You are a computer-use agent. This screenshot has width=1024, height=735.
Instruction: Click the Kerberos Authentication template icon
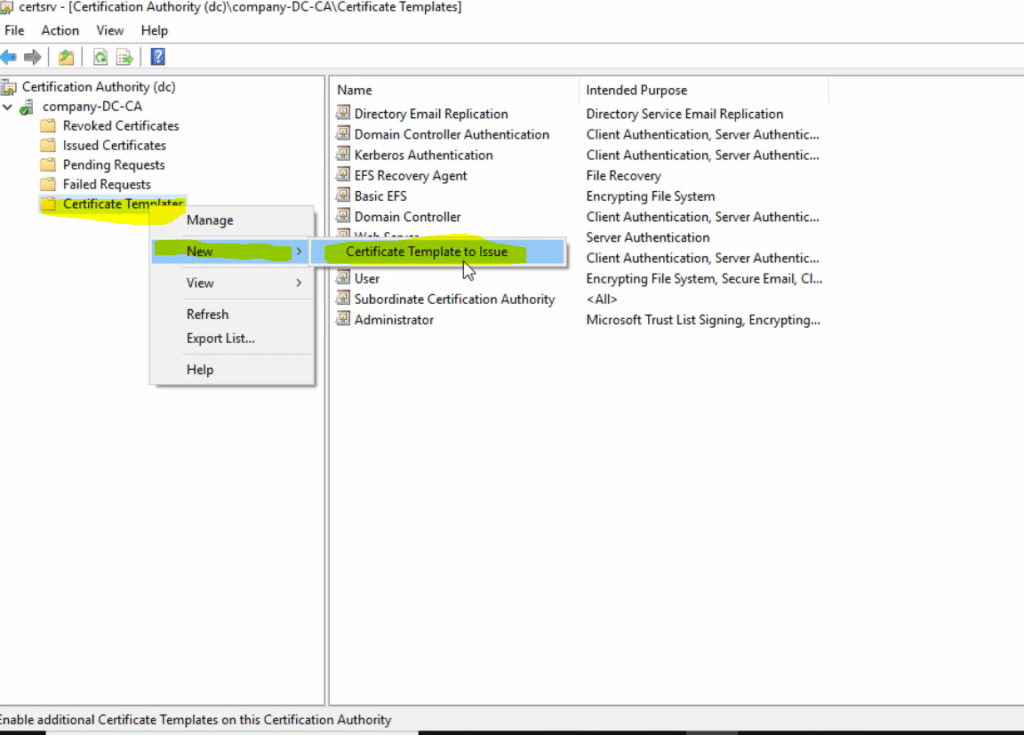pos(344,155)
